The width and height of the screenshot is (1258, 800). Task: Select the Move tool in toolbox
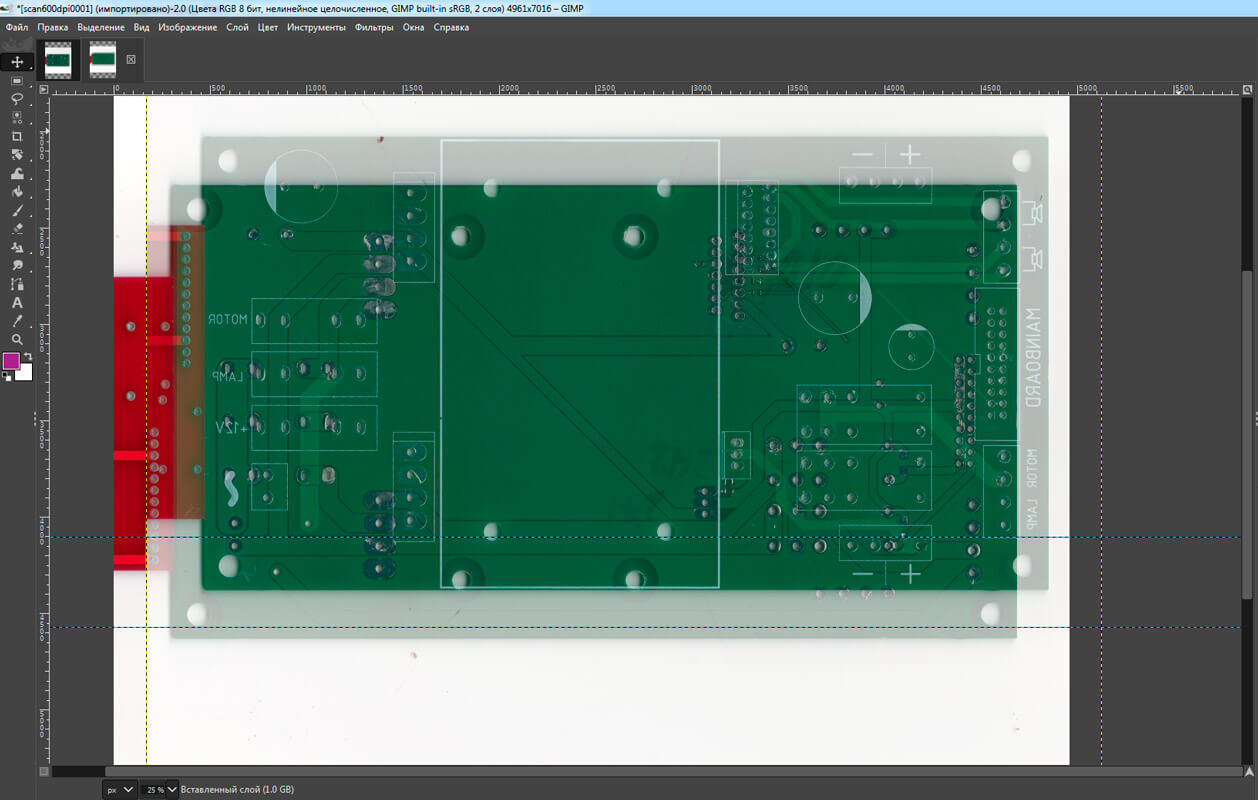[17, 62]
